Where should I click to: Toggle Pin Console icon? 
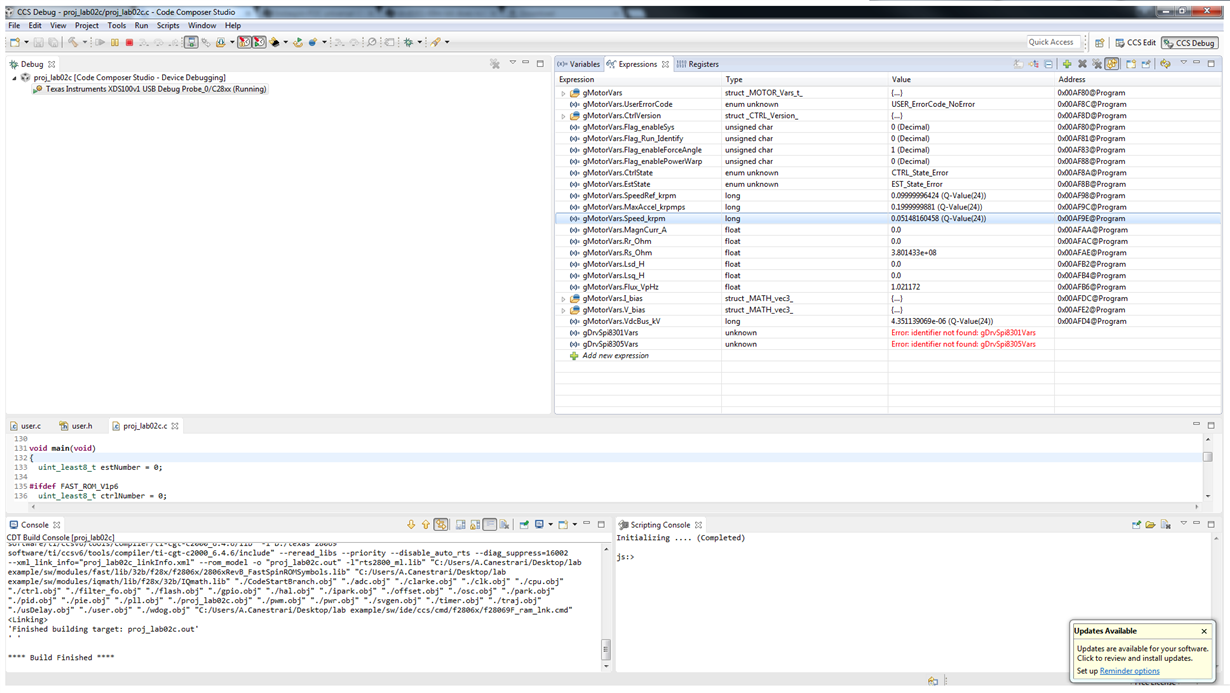(524, 524)
